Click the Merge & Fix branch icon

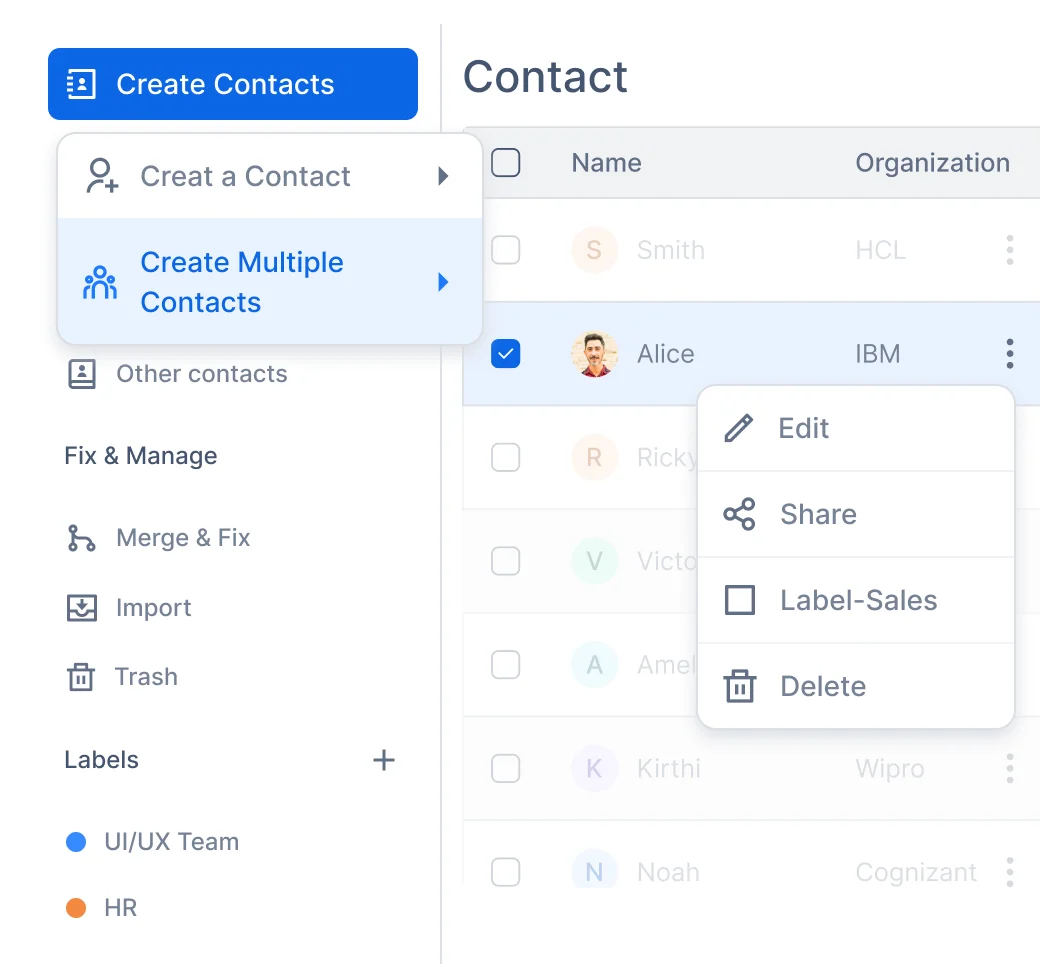click(x=81, y=538)
